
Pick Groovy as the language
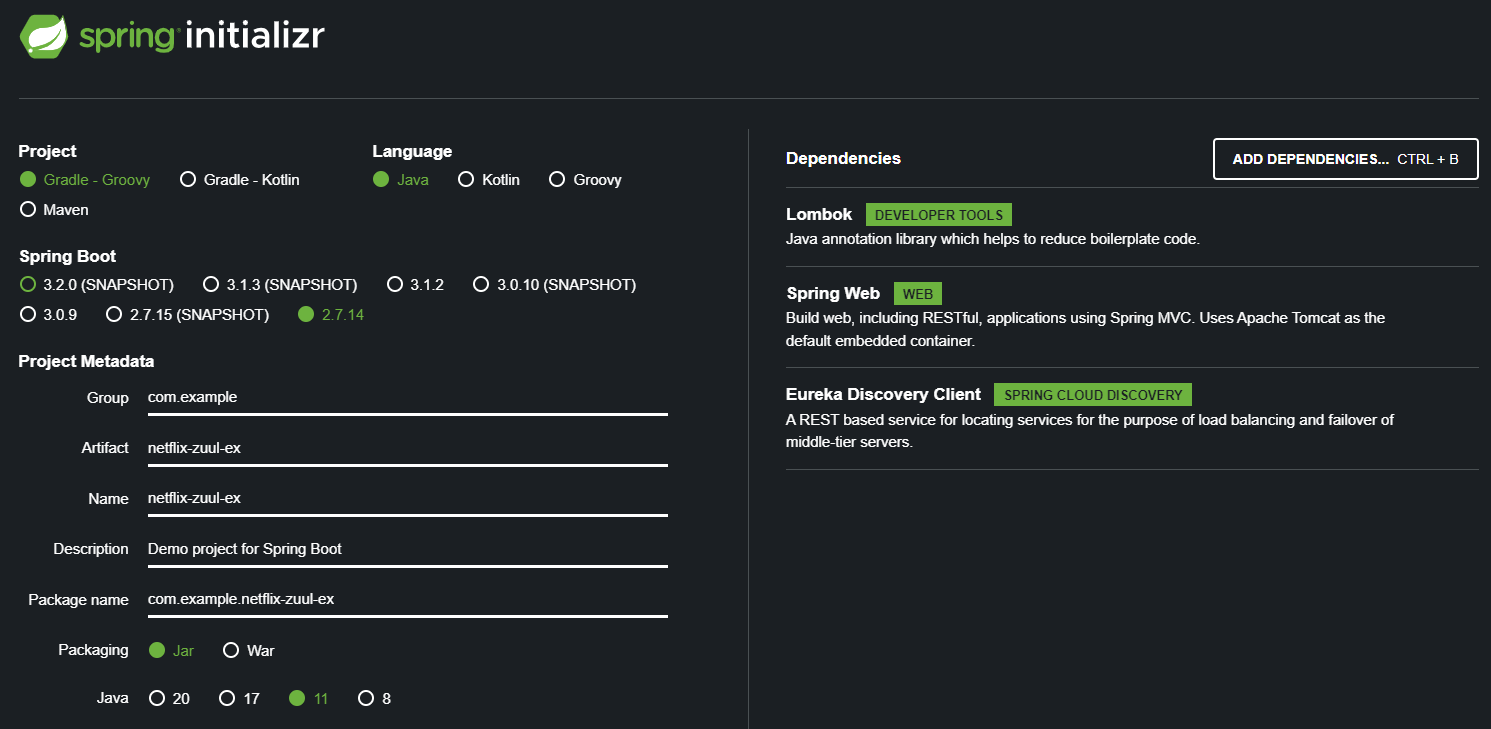tap(586, 180)
